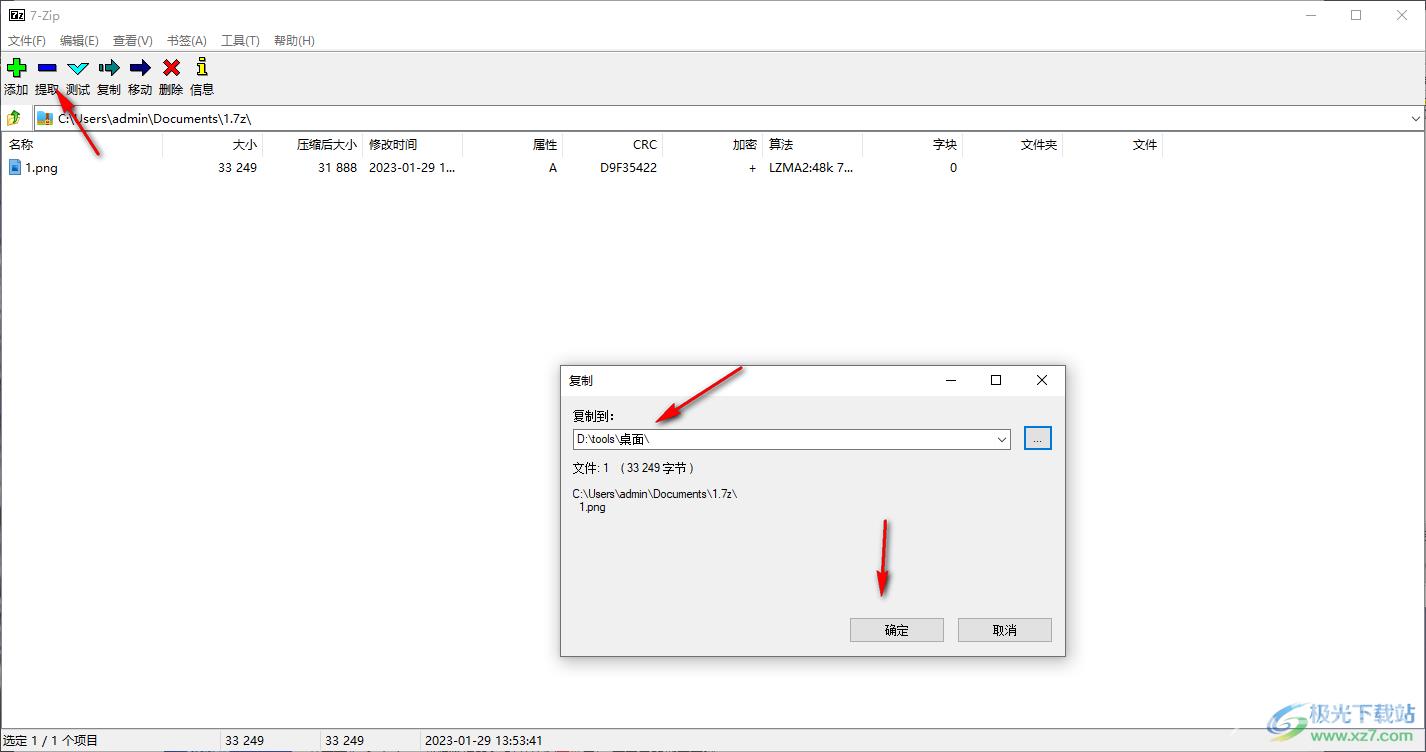Click the 1.png file icon
Image resolution: width=1426 pixels, height=752 pixels.
click(15, 167)
